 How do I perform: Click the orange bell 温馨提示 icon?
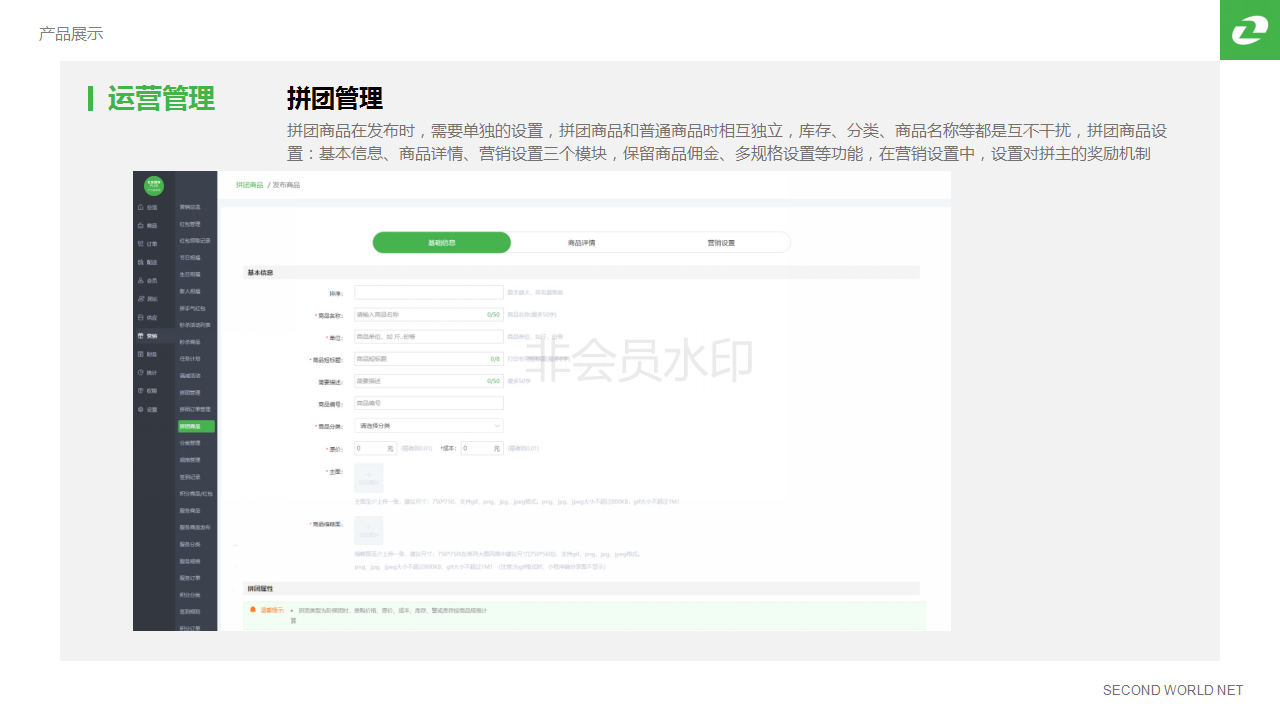(253, 609)
